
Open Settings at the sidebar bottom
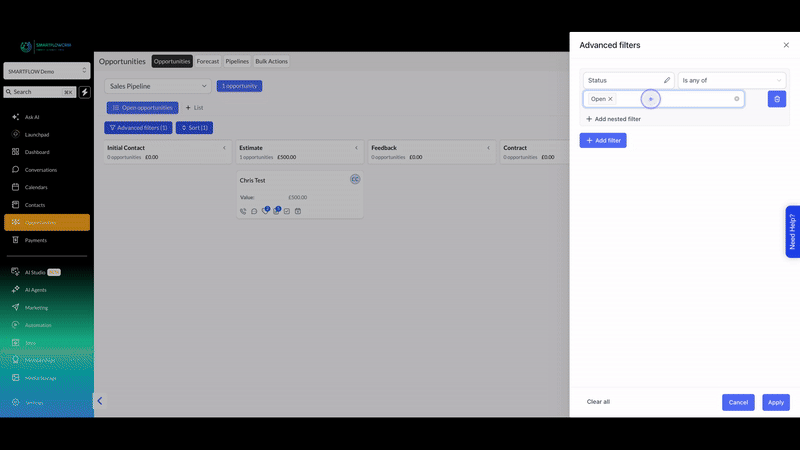coord(34,403)
